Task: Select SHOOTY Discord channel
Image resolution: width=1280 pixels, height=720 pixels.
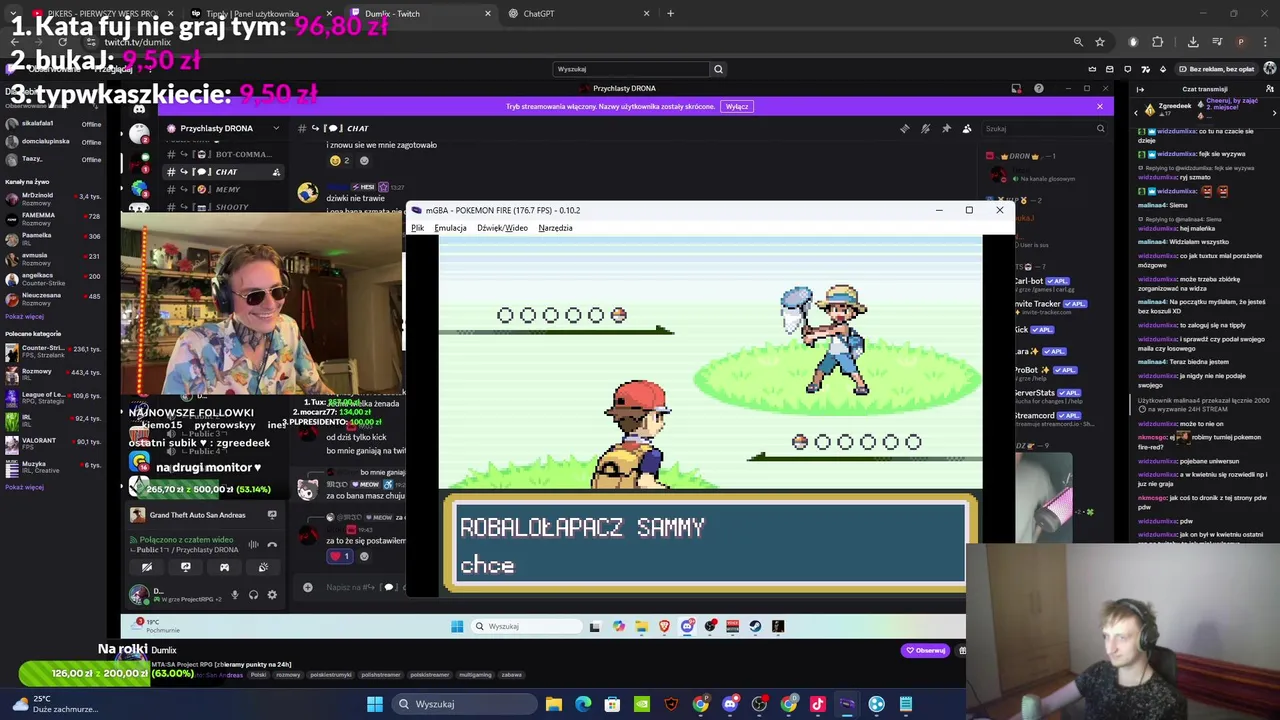Action: [x=222, y=207]
